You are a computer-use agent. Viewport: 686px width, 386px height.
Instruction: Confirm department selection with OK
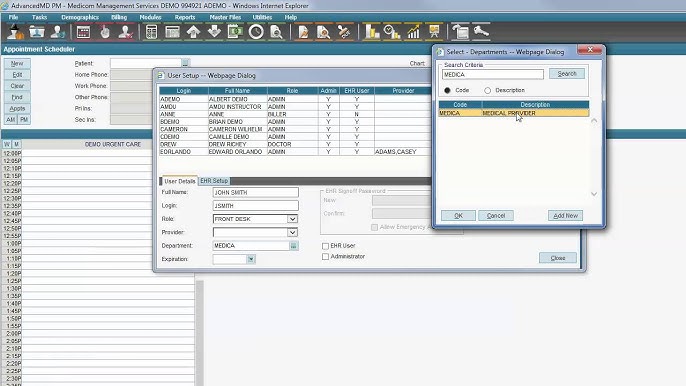coord(458,215)
